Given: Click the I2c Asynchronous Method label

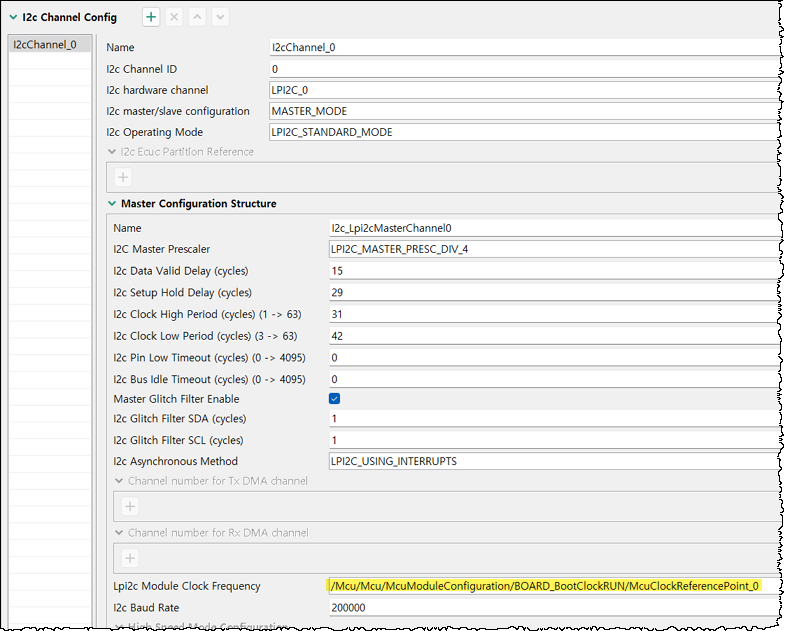Looking at the screenshot, I should (175, 461).
